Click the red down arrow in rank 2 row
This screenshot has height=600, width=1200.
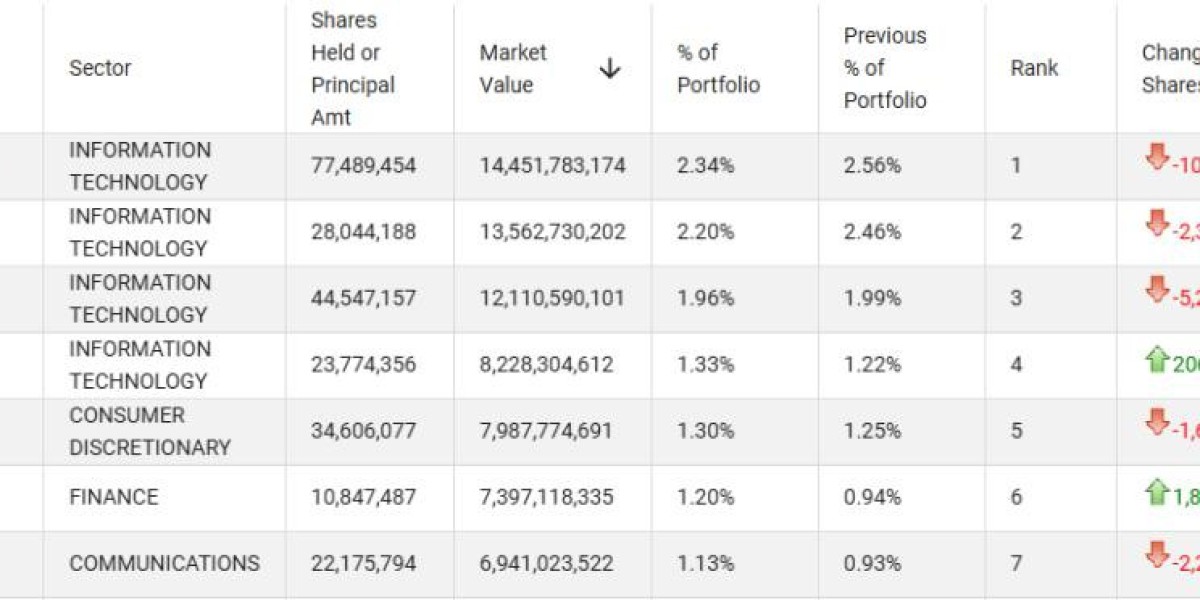(x=1157, y=223)
